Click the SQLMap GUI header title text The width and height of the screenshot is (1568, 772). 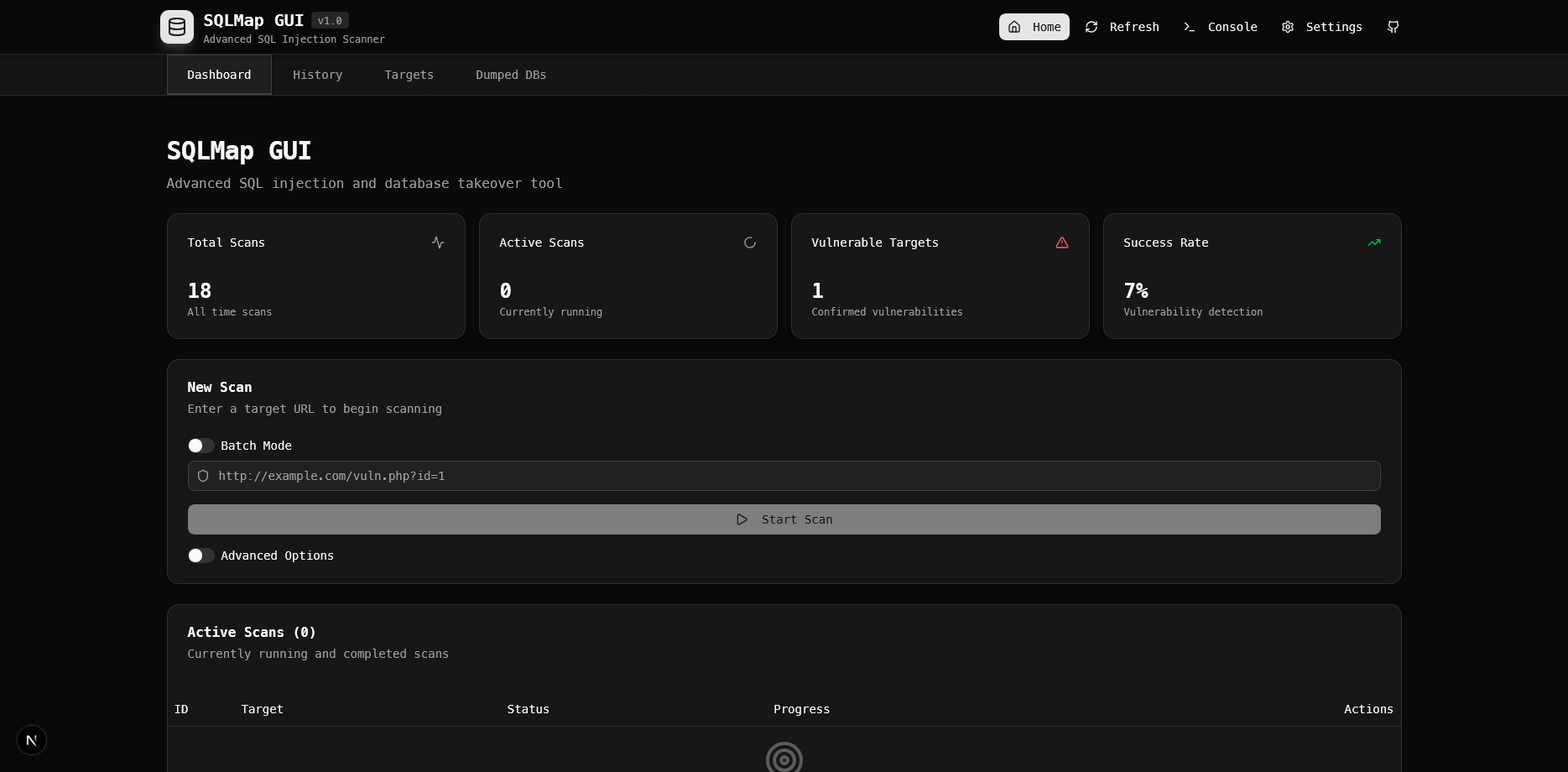pyautogui.click(x=253, y=20)
